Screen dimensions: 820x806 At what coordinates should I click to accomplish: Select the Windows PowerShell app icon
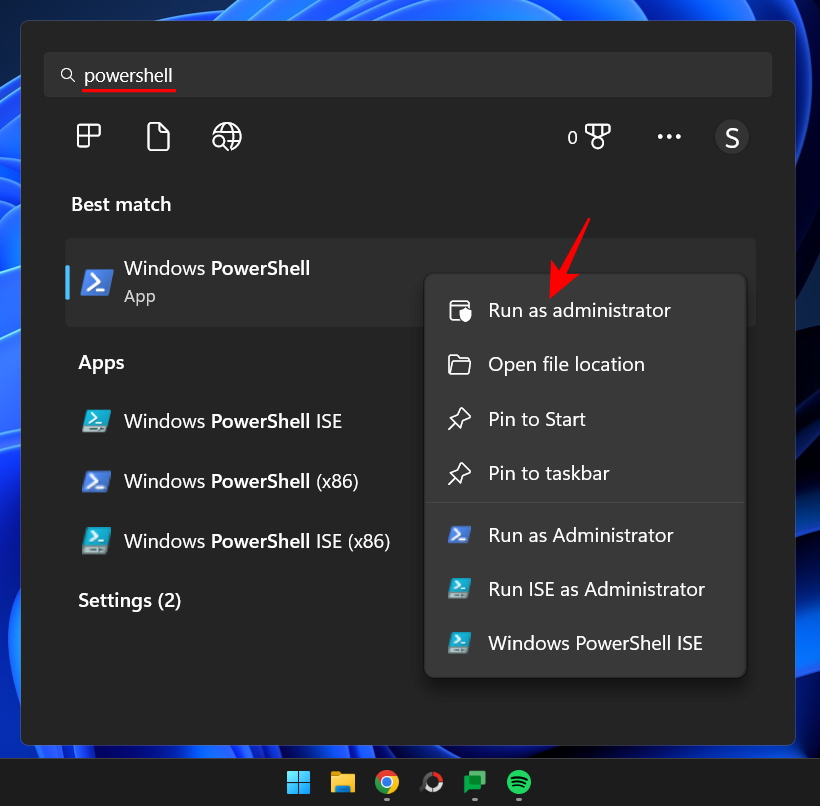pos(96,281)
